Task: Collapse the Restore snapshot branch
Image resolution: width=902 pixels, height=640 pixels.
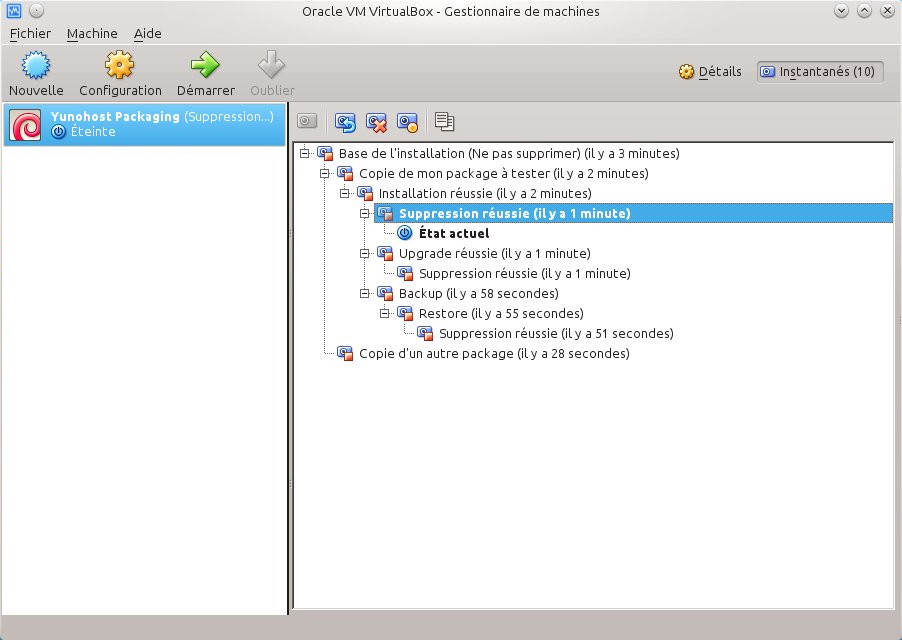Action: click(x=385, y=313)
